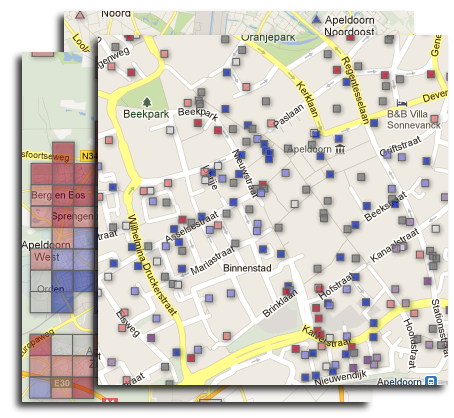Click the Regentesselaan street label
The image size is (454, 418).
(355, 90)
